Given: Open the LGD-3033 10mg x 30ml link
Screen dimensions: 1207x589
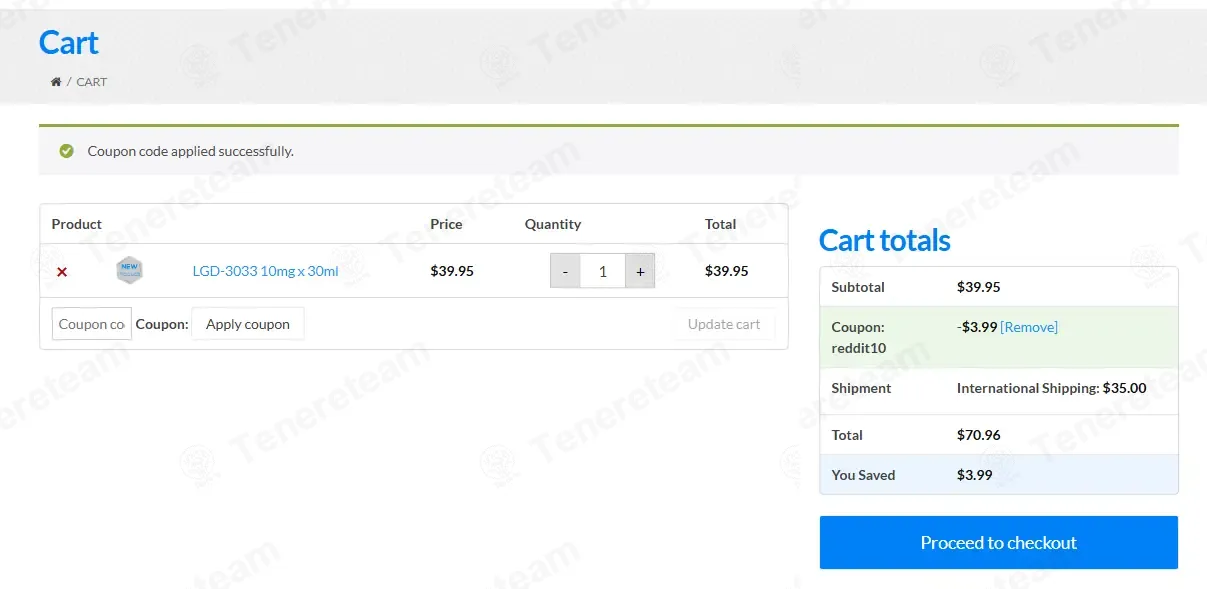Looking at the screenshot, I should (265, 271).
